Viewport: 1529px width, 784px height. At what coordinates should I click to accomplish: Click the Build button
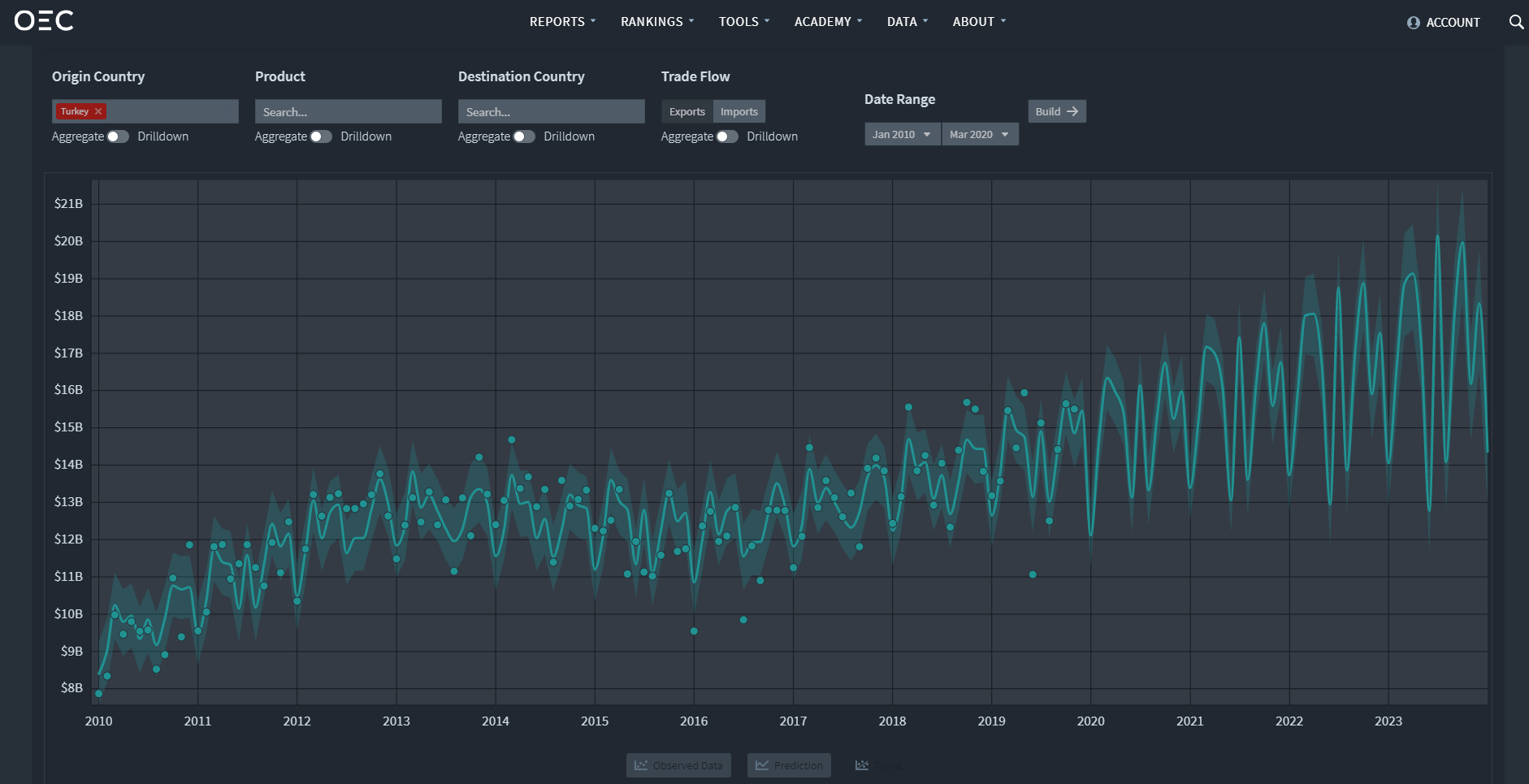(x=1057, y=111)
